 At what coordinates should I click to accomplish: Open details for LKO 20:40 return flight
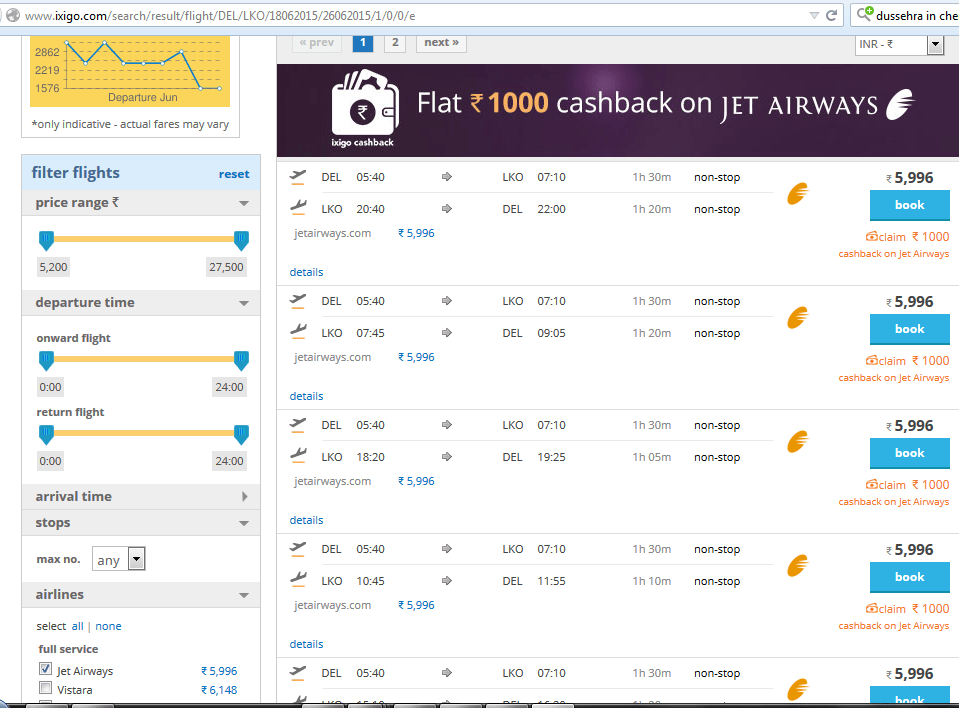(x=306, y=272)
